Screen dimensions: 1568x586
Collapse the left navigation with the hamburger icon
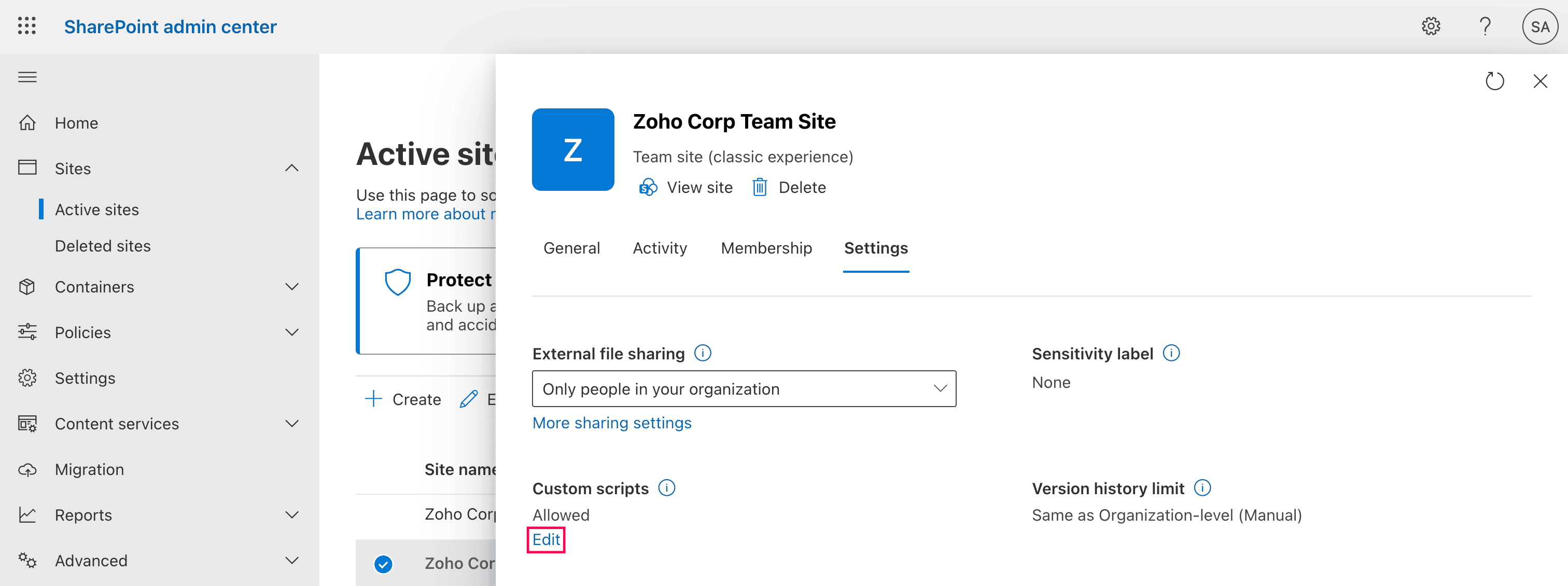27,77
